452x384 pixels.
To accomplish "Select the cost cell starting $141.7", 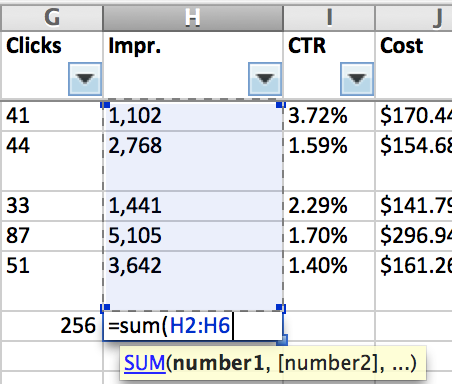I will (414, 206).
